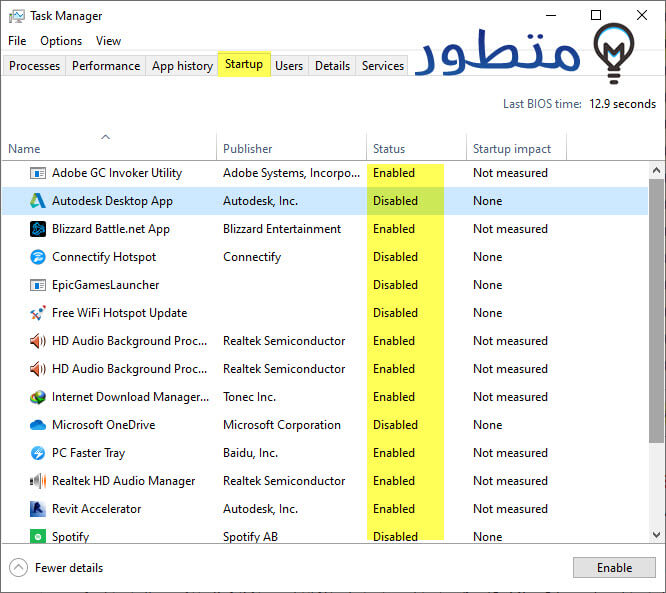Click the Autodesk Desktop App icon
666x593 pixels.
click(38, 201)
